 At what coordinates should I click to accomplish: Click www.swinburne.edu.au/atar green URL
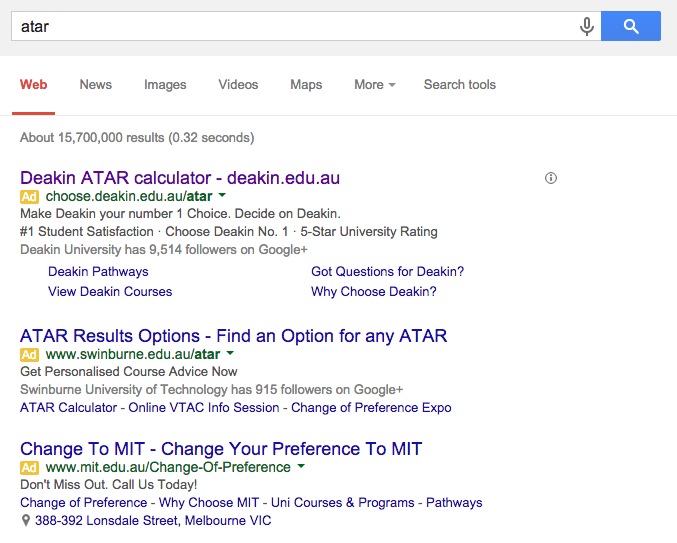(133, 354)
